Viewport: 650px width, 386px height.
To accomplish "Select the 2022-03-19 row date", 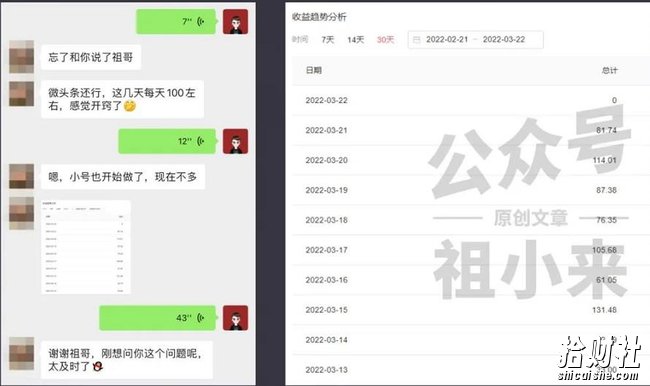I will coord(326,190).
